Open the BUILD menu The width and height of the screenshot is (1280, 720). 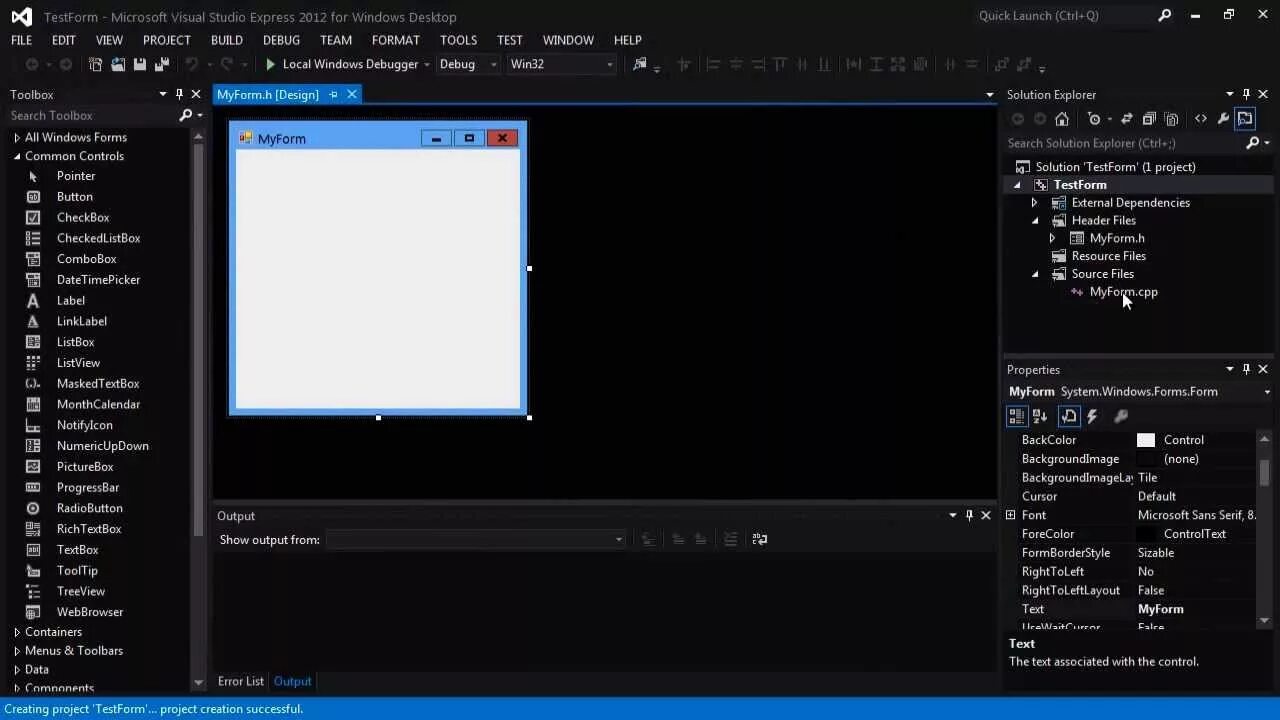tap(227, 40)
